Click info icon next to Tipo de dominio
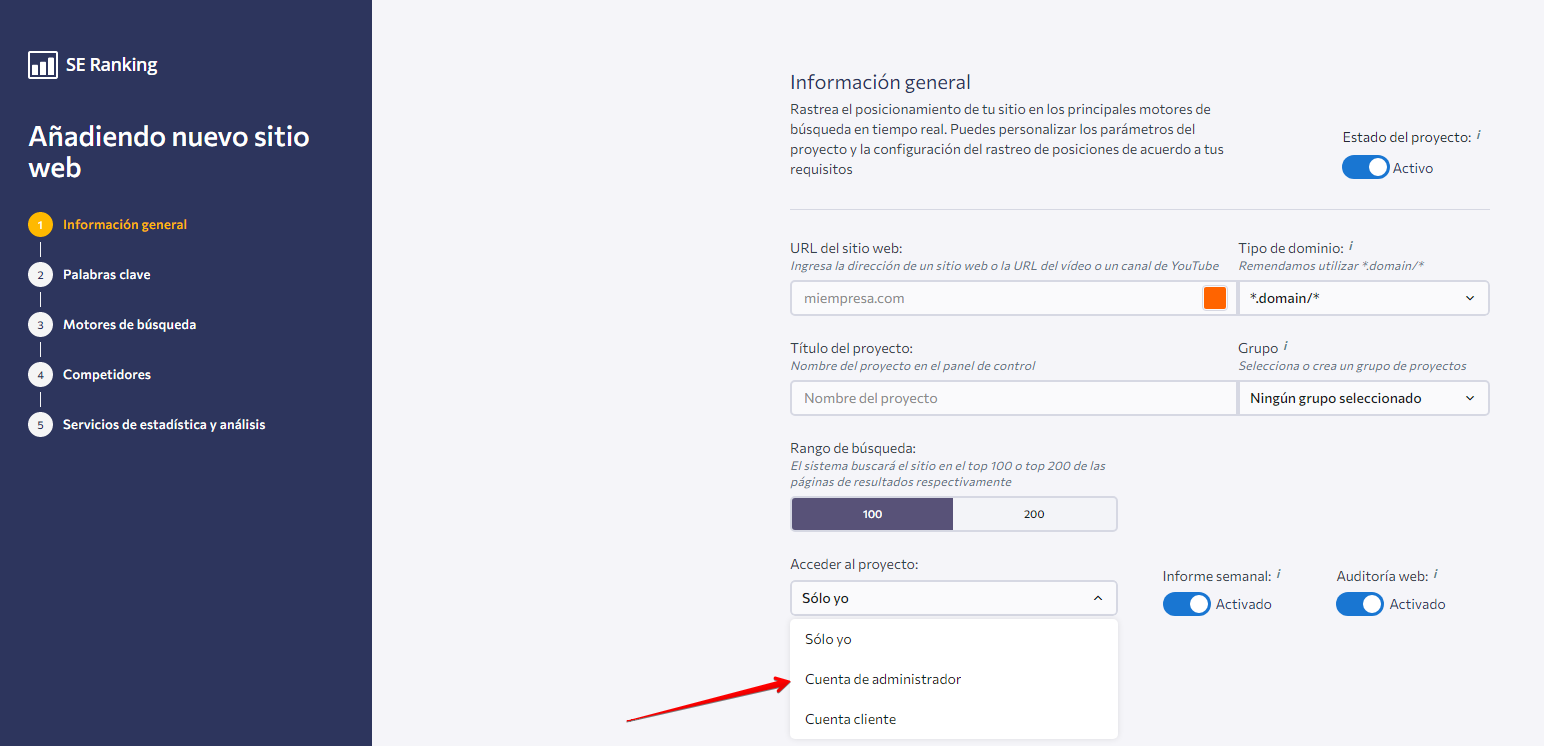The height and width of the screenshot is (746, 1544). (1351, 245)
